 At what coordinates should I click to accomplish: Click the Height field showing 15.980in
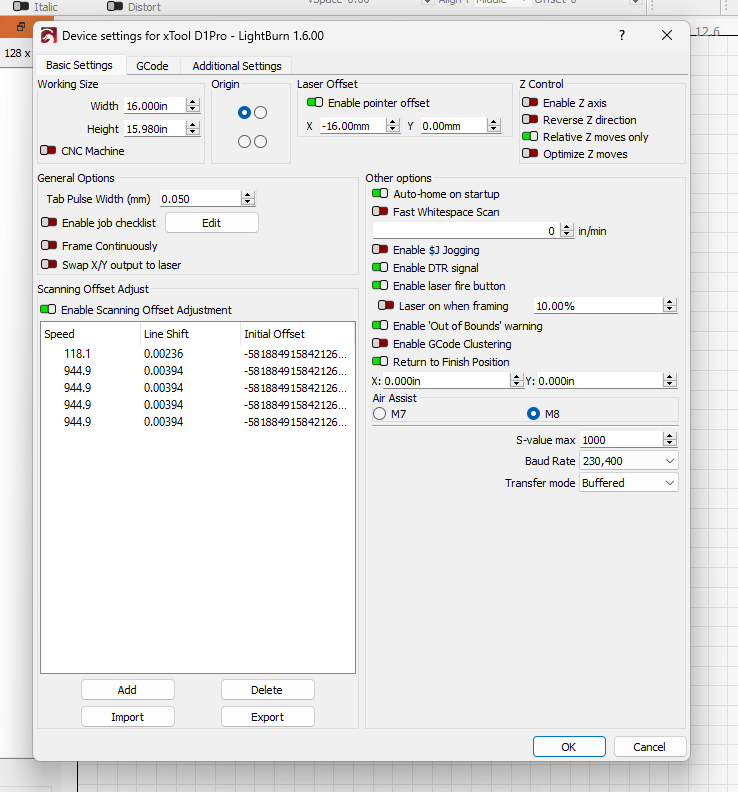point(154,129)
